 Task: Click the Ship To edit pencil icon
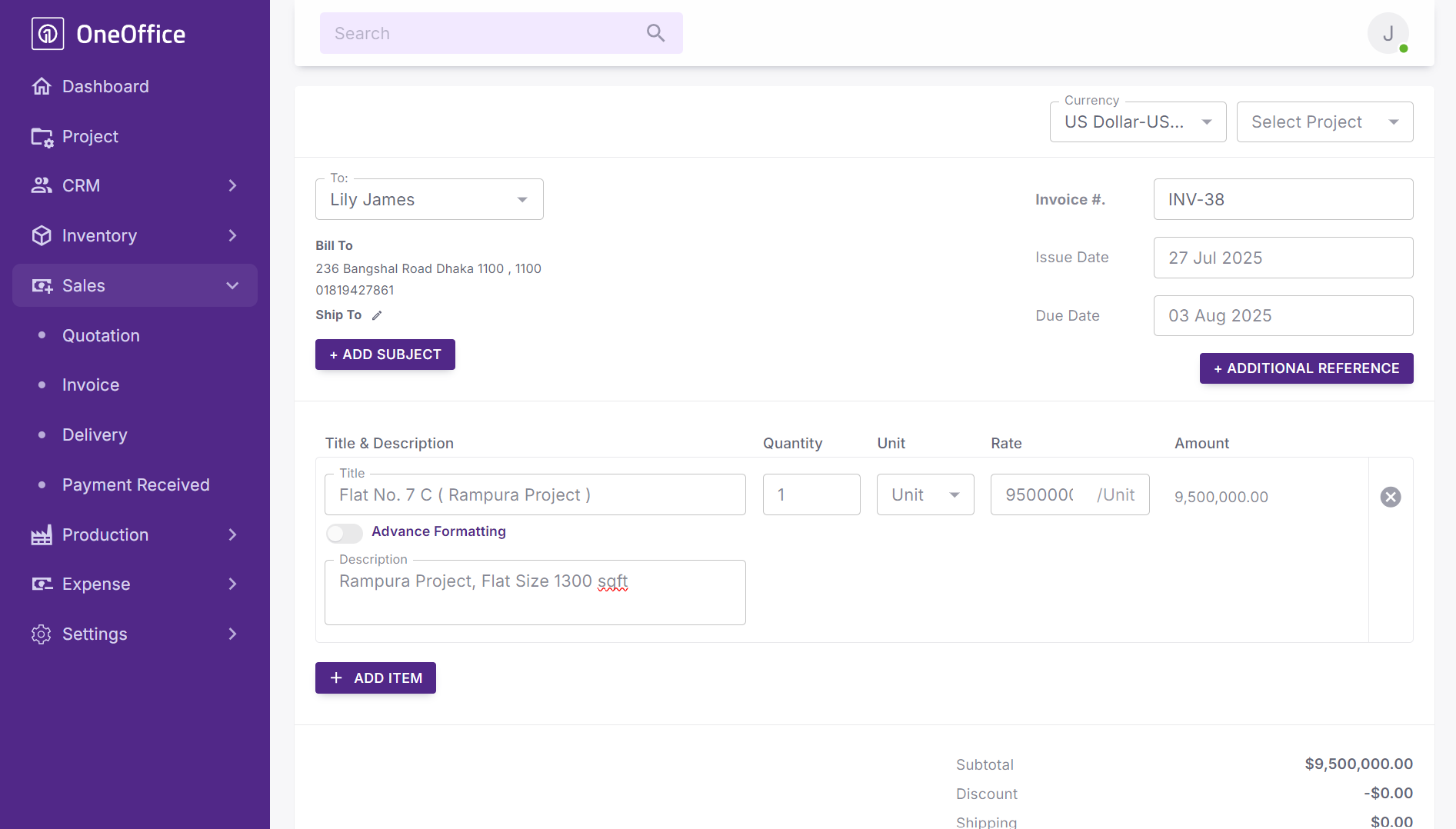coord(377,315)
